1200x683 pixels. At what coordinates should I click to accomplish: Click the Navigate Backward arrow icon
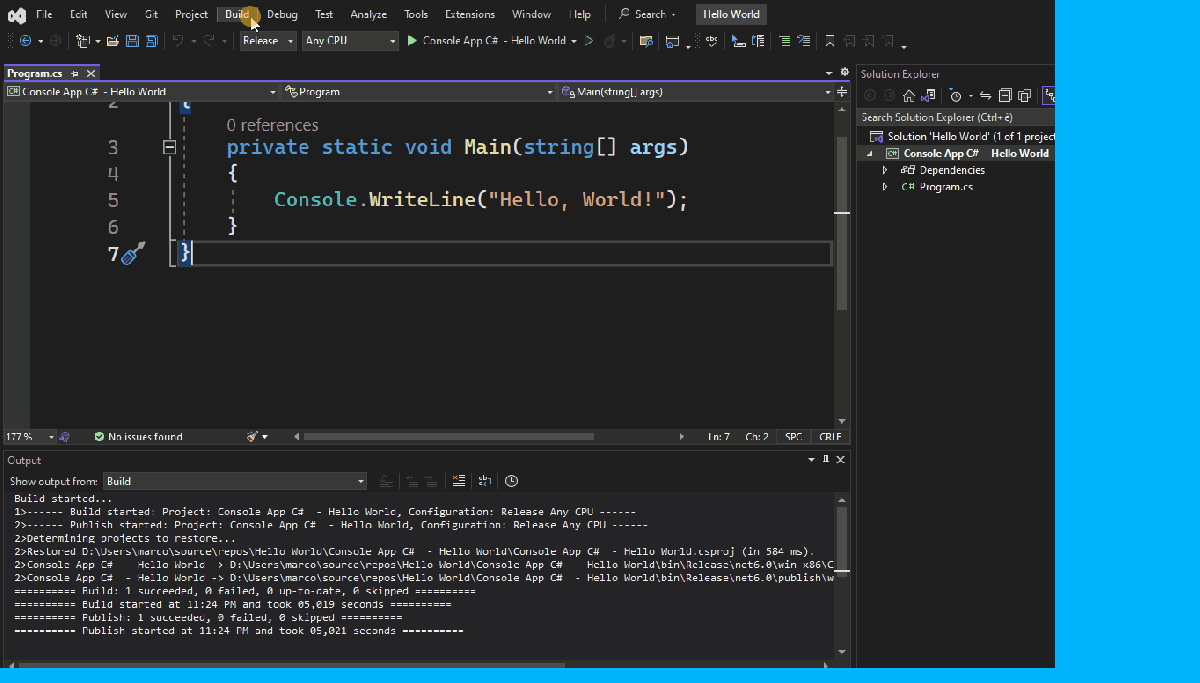(x=25, y=41)
